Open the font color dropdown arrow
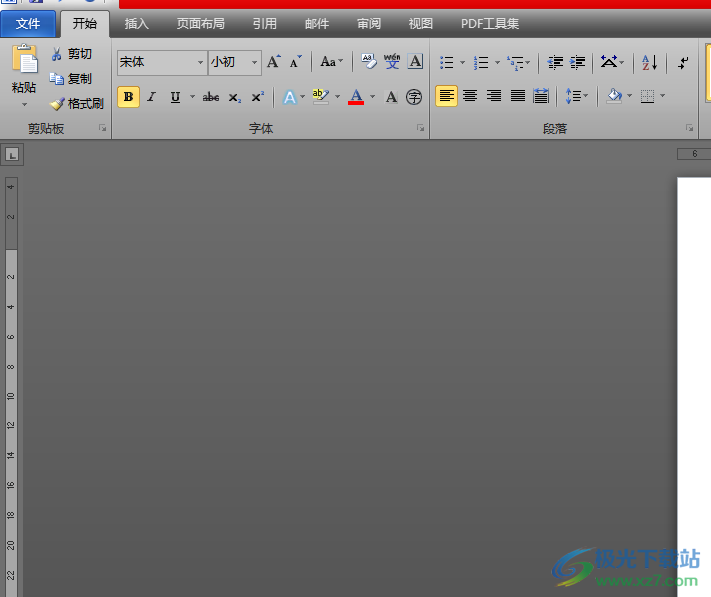The height and width of the screenshot is (597, 711). 373,97
